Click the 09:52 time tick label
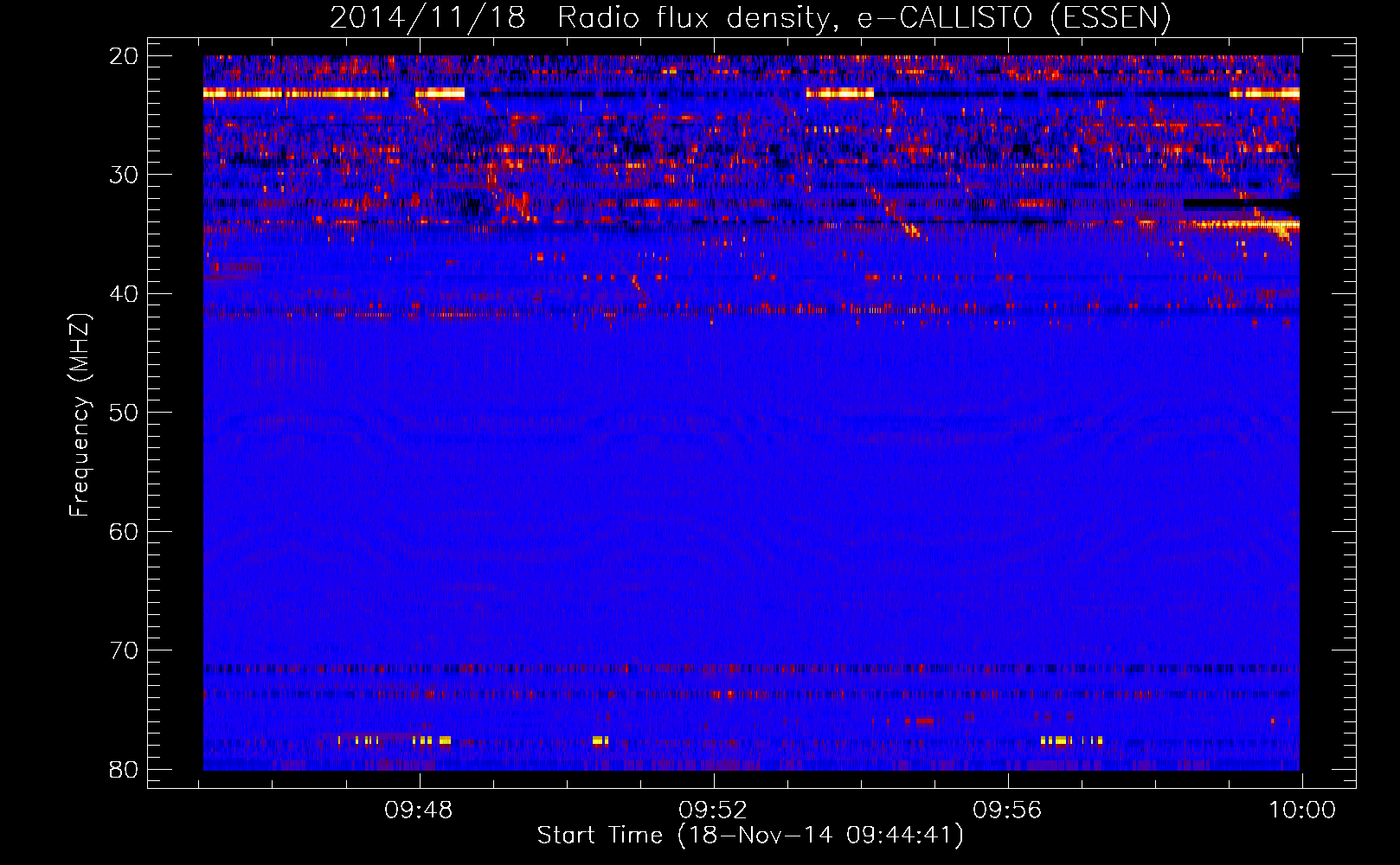The image size is (1400, 865). [x=713, y=811]
